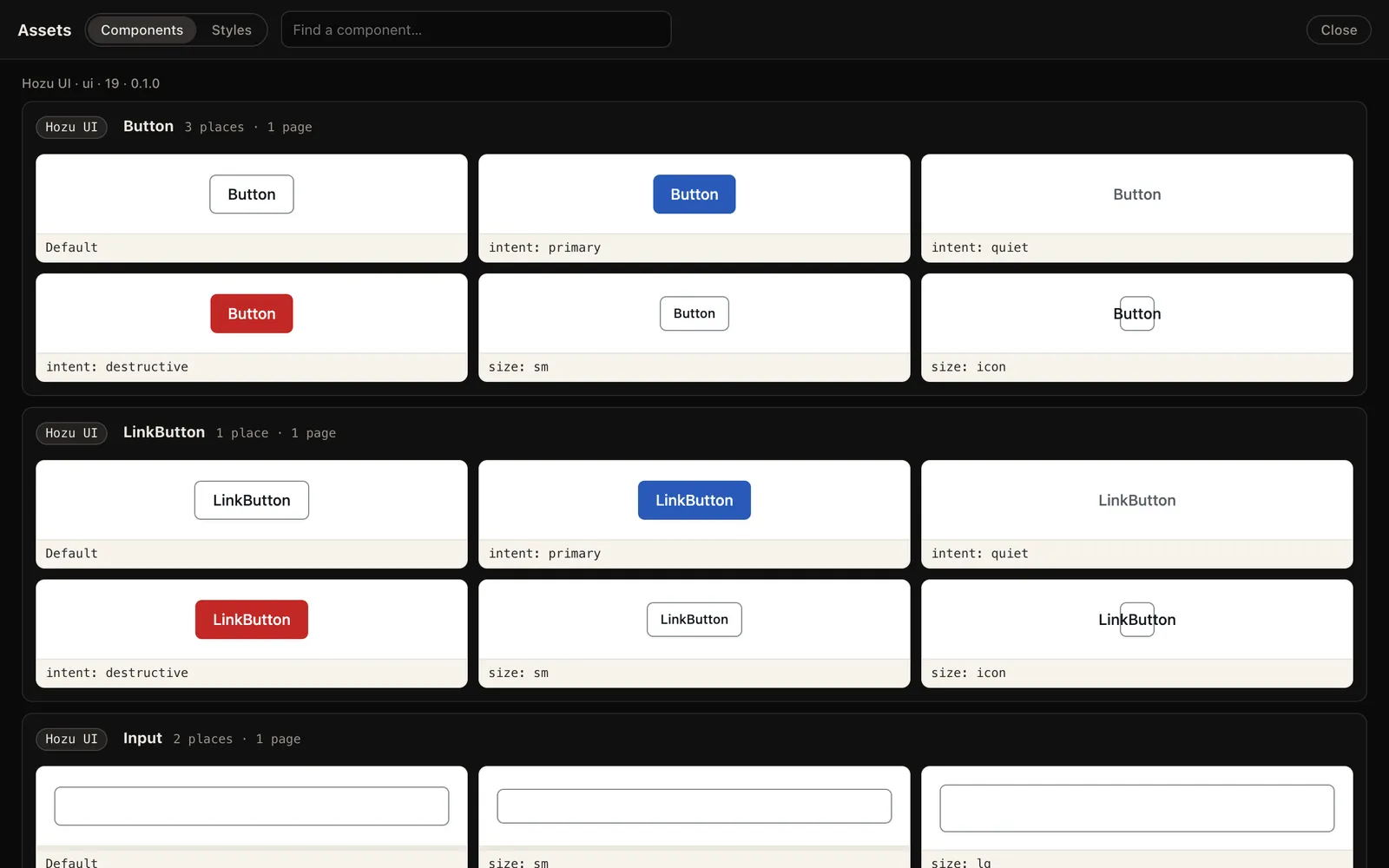Click the Hozu UI badge beside Button
The height and width of the screenshot is (868, 1389).
[x=71, y=128]
